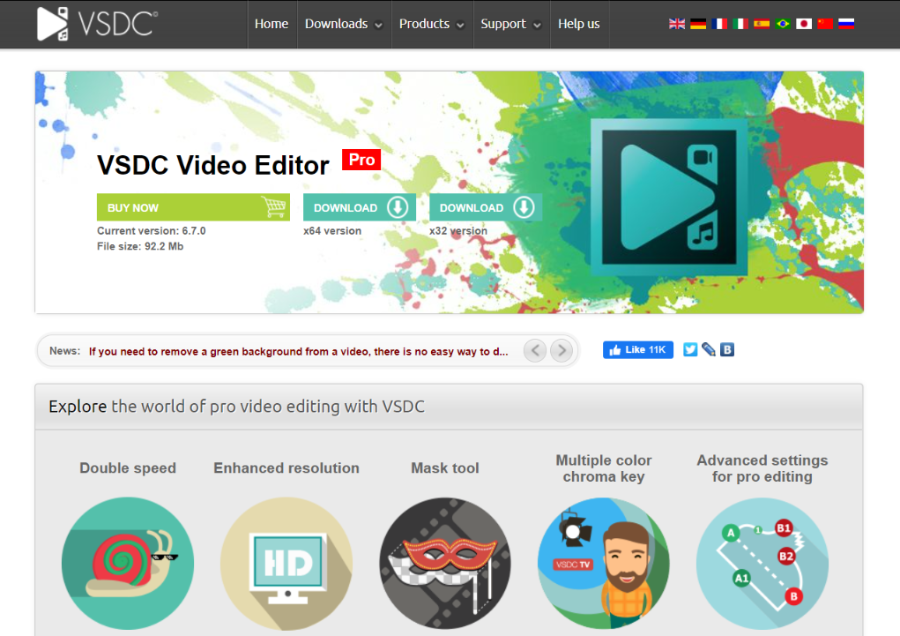Open the Help us page
This screenshot has width=900, height=636.
pyautogui.click(x=579, y=24)
